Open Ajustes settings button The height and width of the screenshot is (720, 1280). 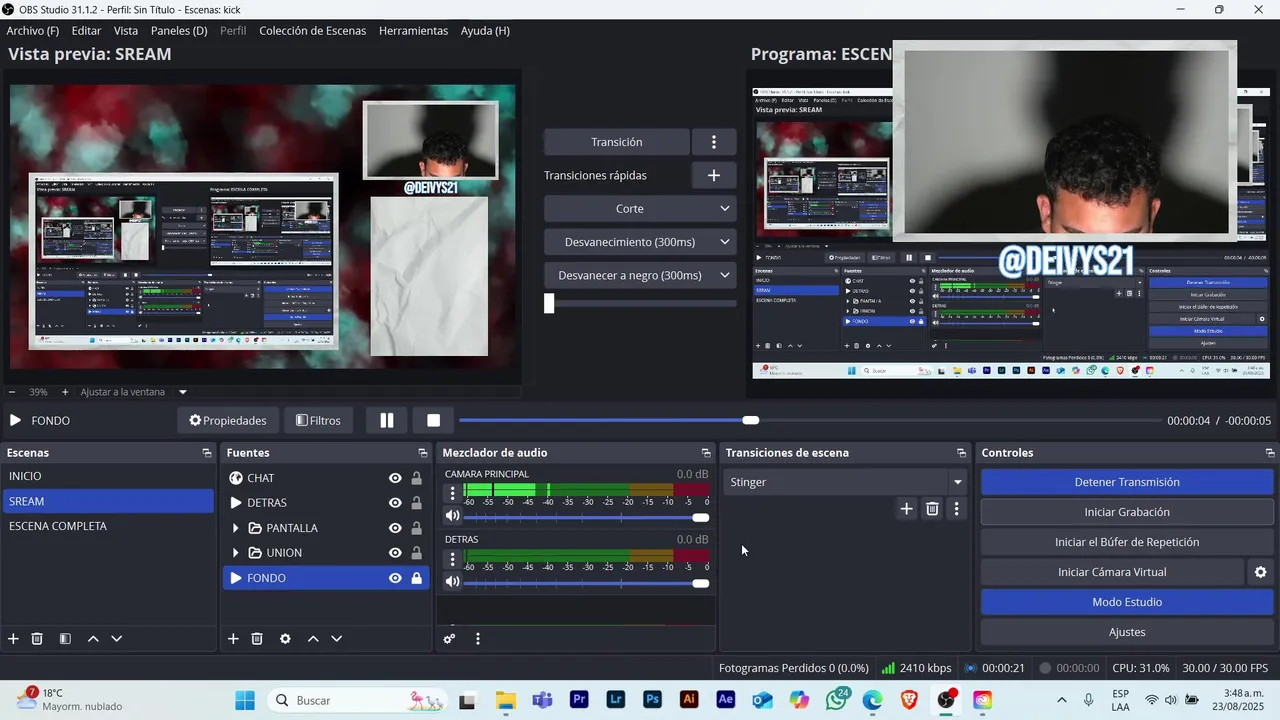click(x=1127, y=632)
